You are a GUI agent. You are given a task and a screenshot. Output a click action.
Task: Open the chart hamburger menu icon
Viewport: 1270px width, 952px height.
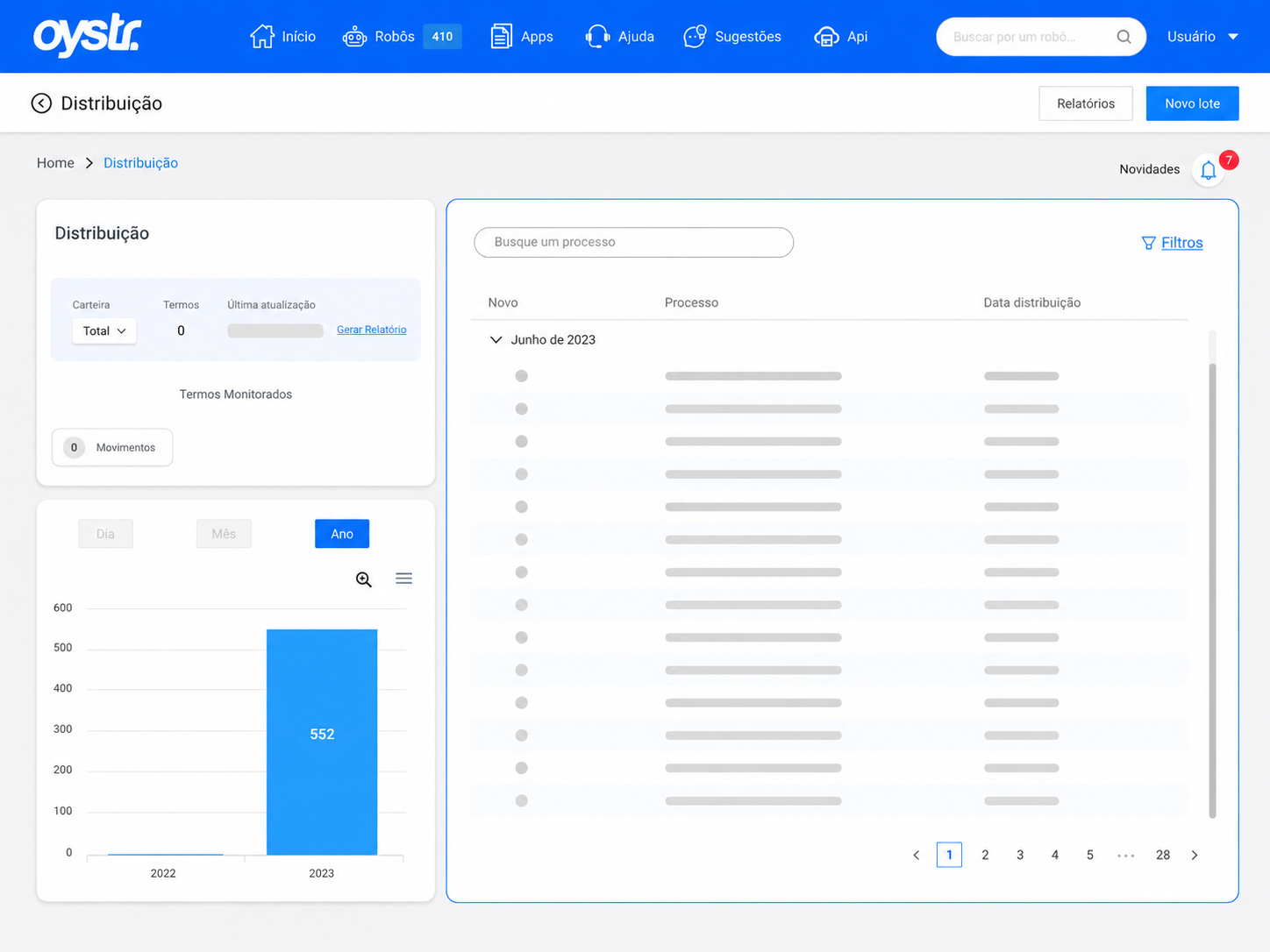point(403,579)
